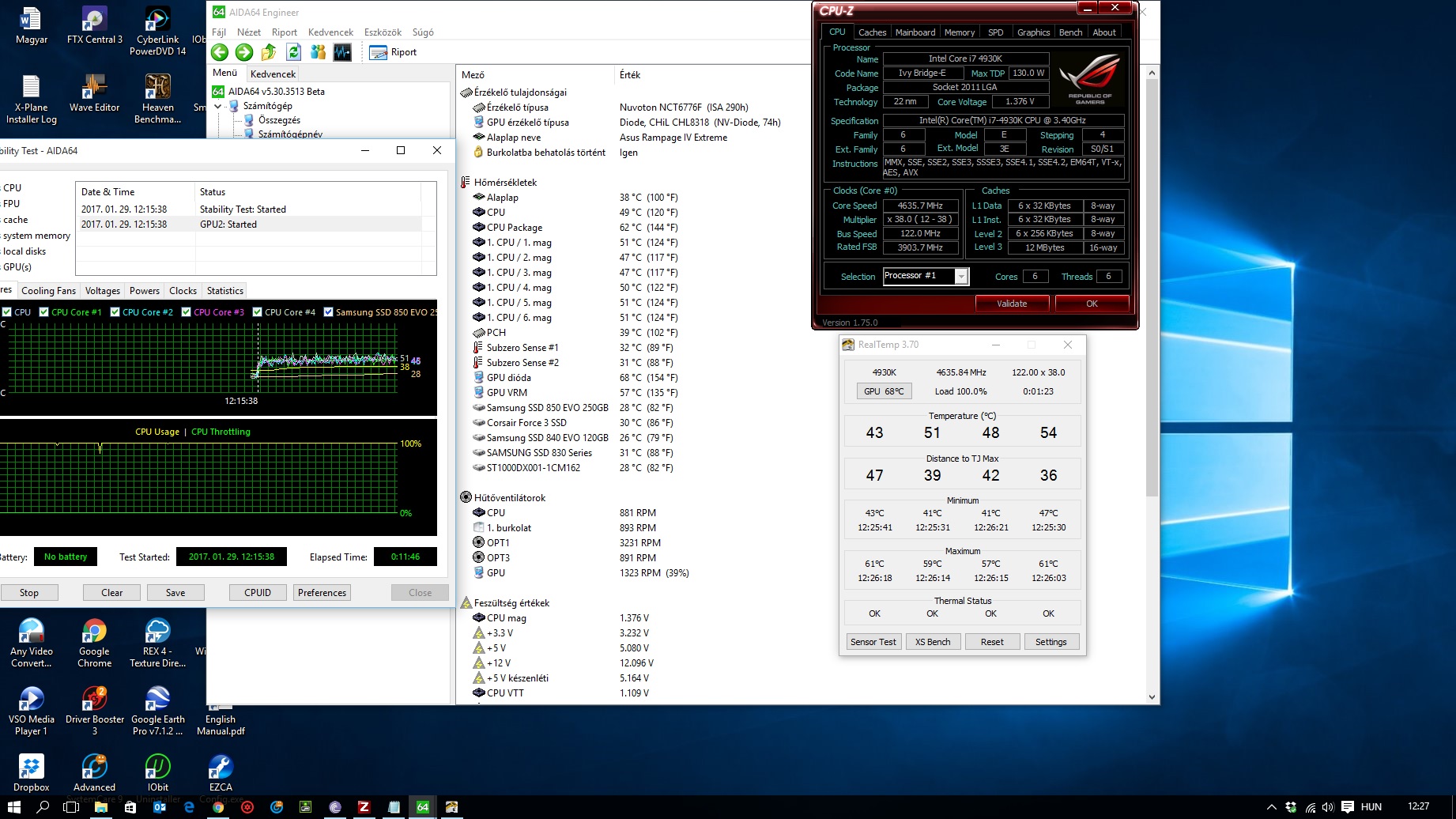Viewport: 1456px width, 819px height.
Task: Click Sensor Test in RealTemp
Action: 873,642
